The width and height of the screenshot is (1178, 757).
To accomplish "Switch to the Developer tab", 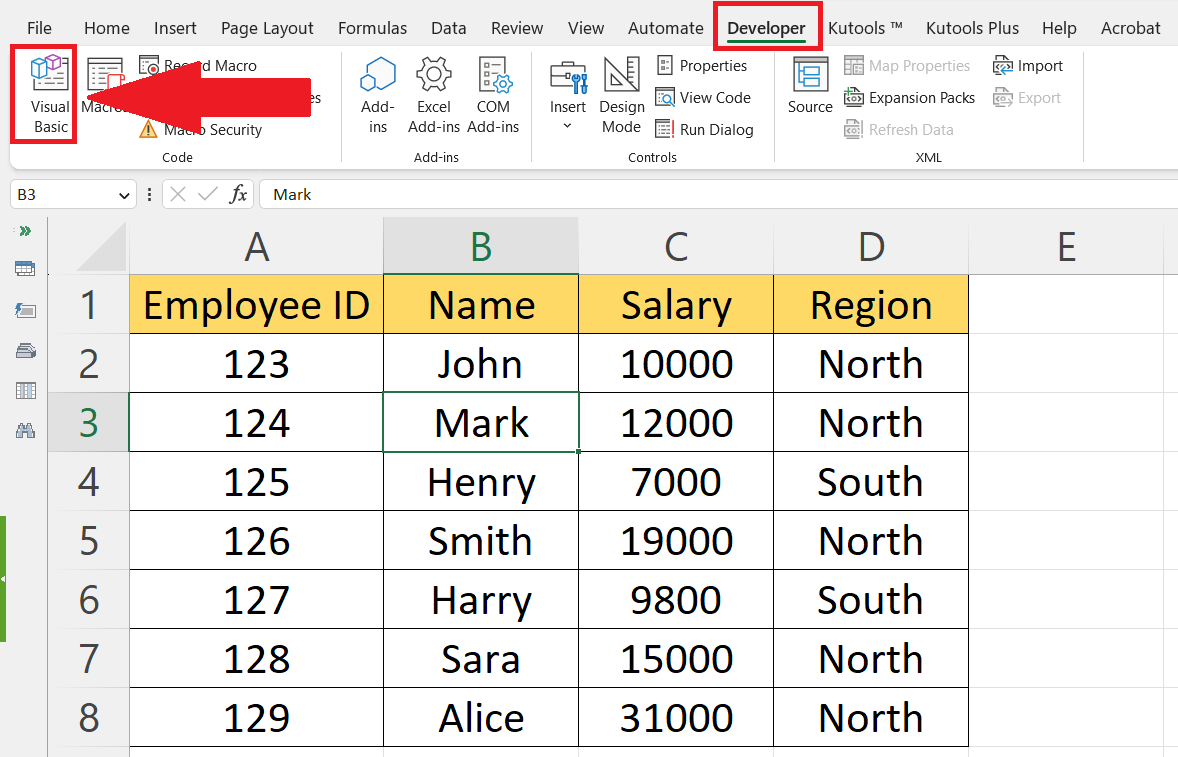I will point(767,27).
